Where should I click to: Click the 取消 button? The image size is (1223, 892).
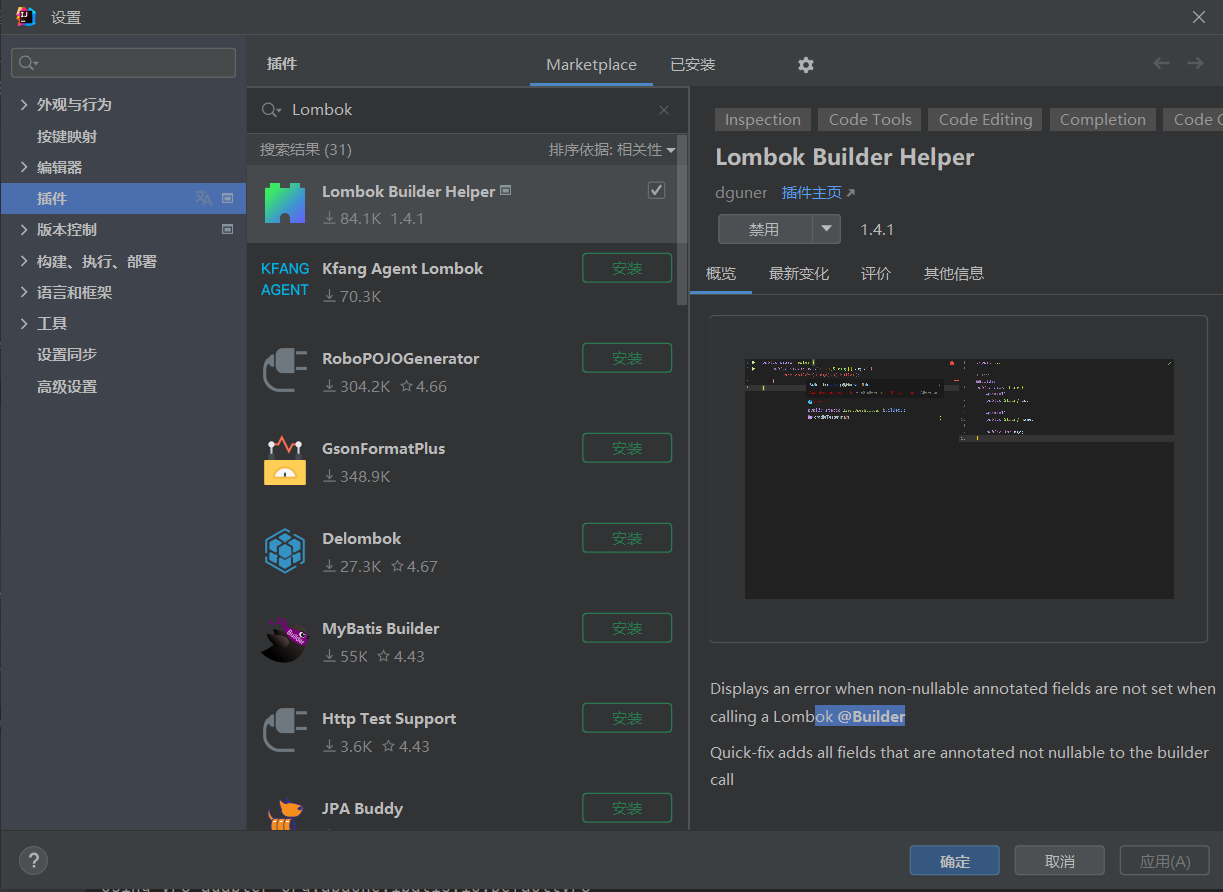tap(1060, 861)
